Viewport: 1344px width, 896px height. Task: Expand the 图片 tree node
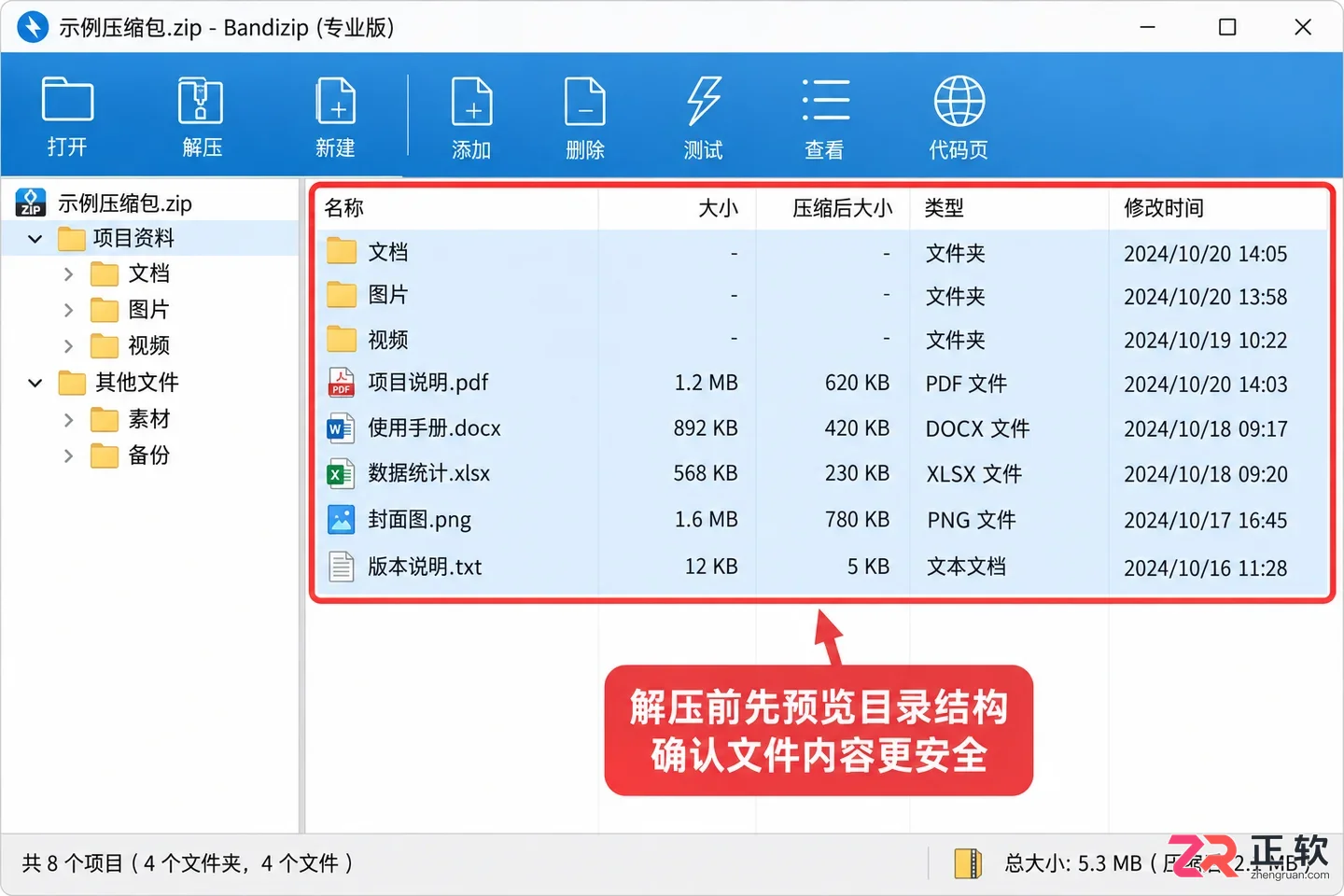click(68, 310)
